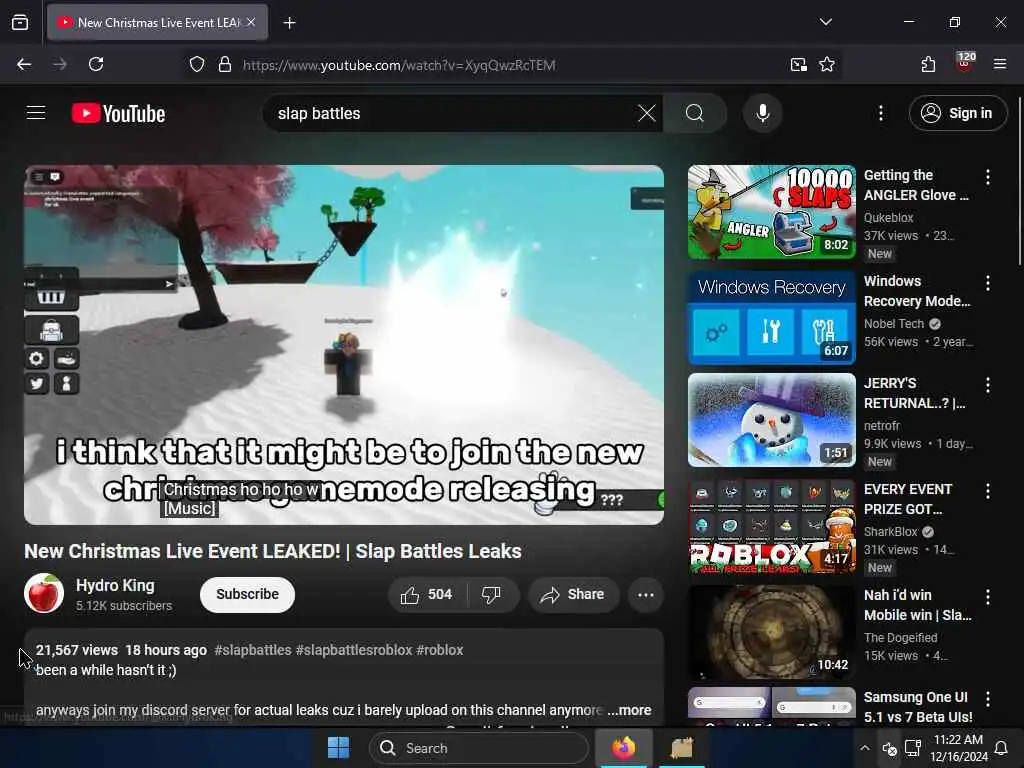Go back to the previous page
Viewport: 1024px width, 768px height.
coord(24,65)
